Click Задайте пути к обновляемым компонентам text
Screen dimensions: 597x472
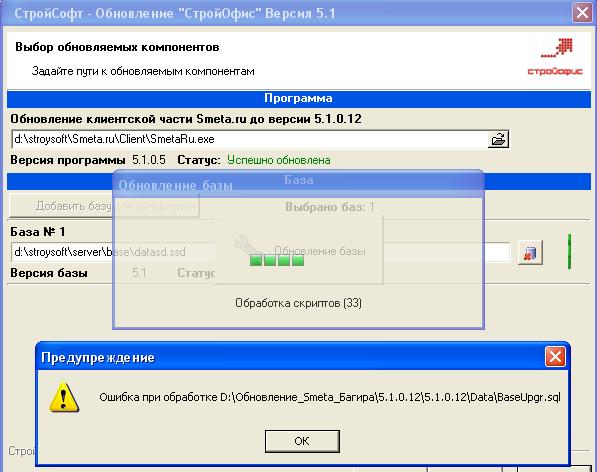pos(143,71)
